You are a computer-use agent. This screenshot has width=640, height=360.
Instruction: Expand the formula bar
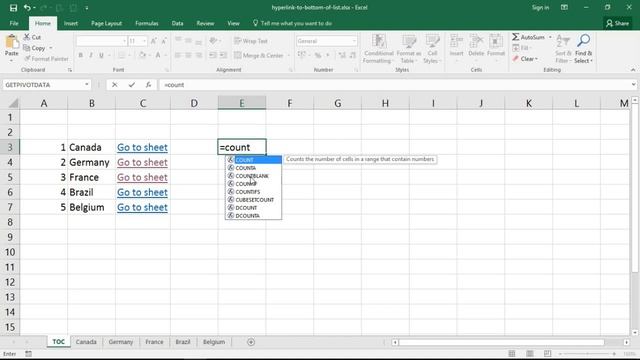click(633, 85)
